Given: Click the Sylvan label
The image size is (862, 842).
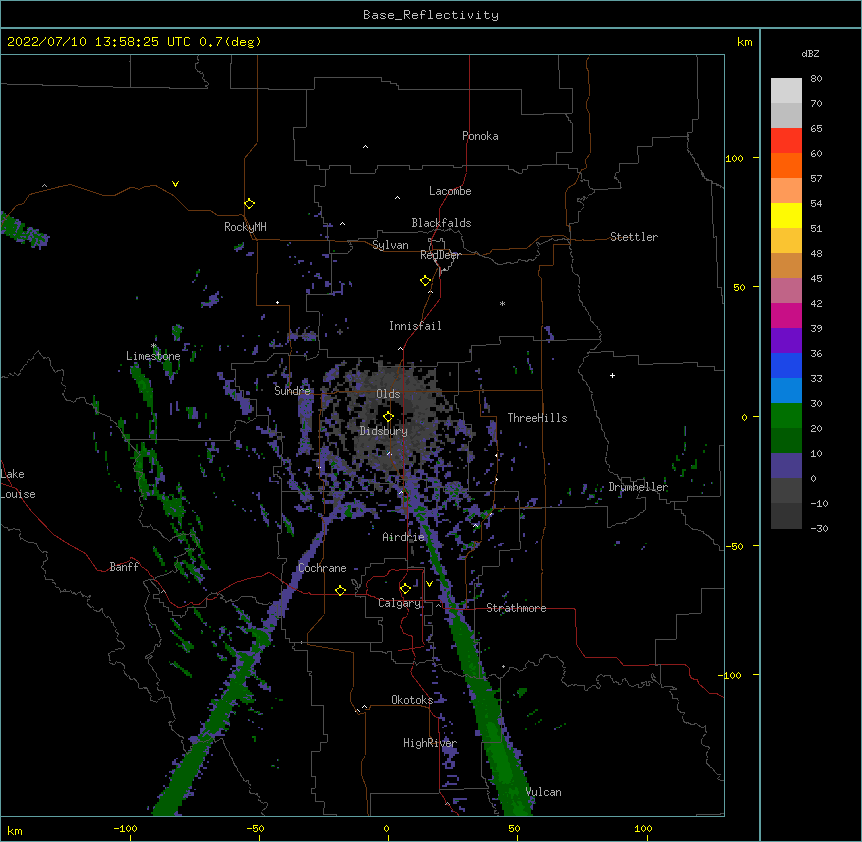Looking at the screenshot, I should pyautogui.click(x=390, y=245).
